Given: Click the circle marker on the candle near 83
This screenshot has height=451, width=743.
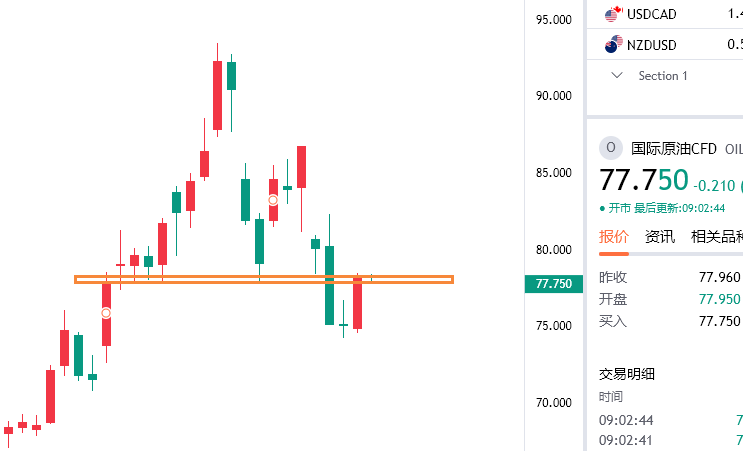Looking at the screenshot, I should coord(273,200).
